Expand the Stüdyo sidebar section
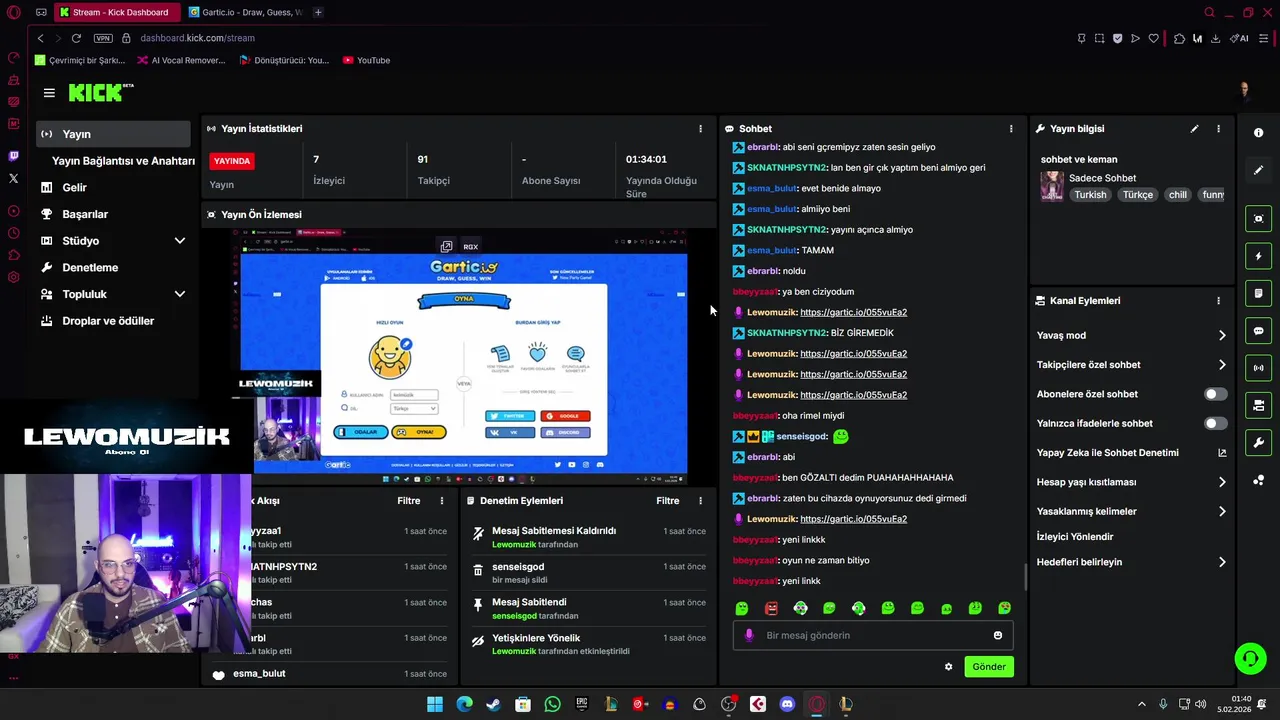Screen dimensions: 1280x720 click(180, 241)
